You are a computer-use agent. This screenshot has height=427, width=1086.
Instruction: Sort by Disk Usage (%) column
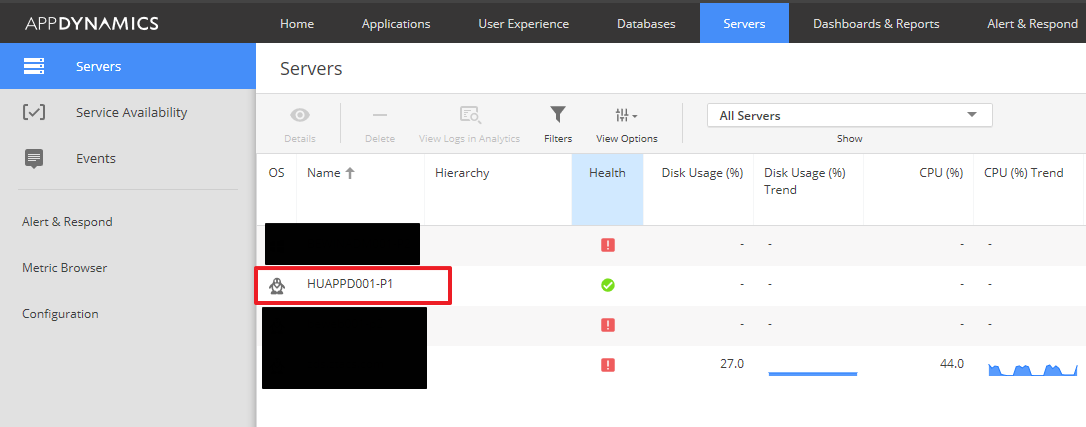click(x=702, y=173)
